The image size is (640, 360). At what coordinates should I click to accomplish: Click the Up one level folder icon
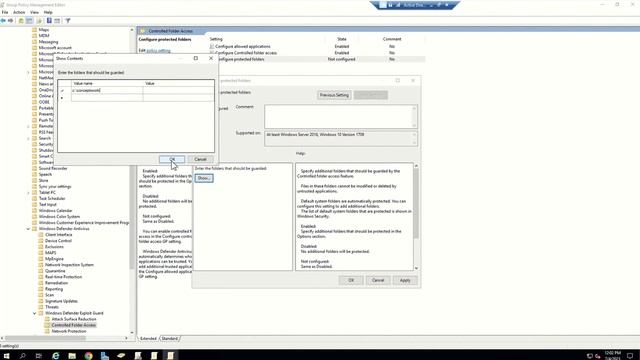[21, 20]
